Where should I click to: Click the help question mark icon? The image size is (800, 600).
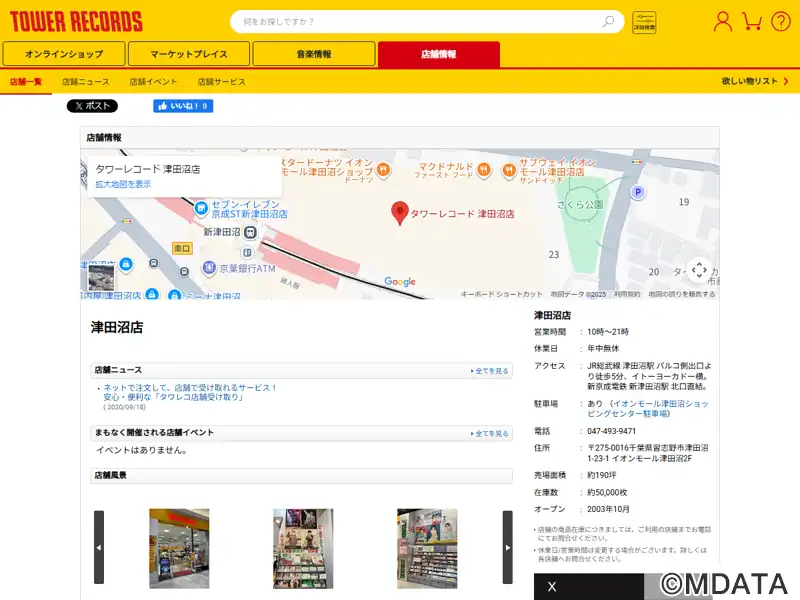(781, 22)
